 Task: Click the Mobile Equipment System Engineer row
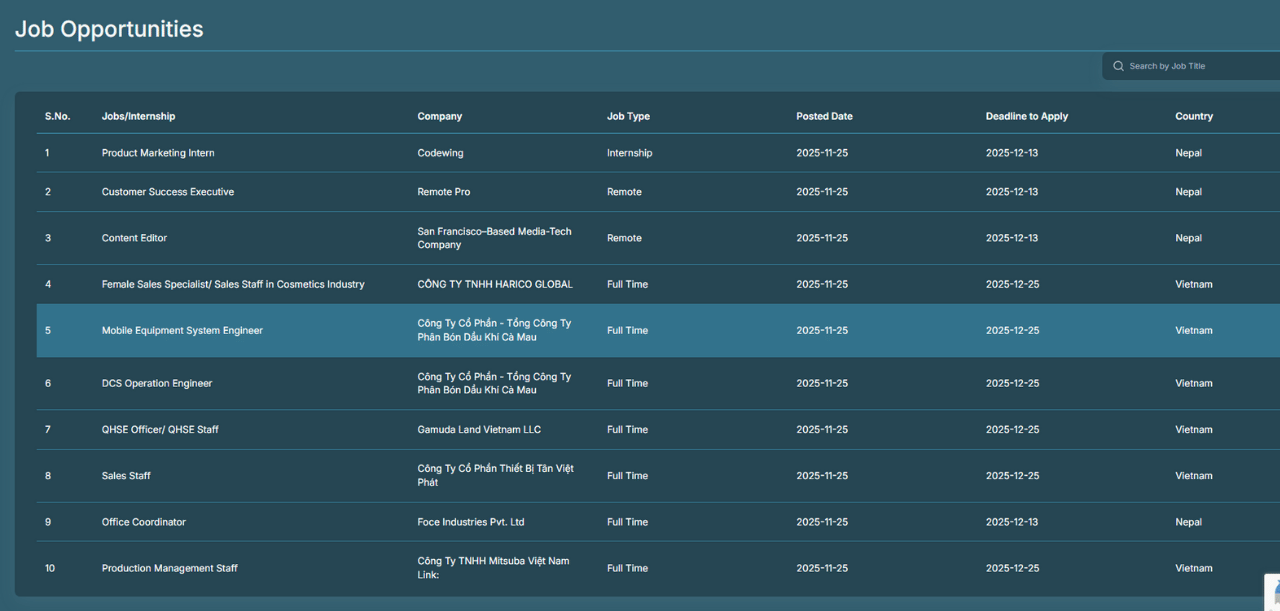(182, 331)
